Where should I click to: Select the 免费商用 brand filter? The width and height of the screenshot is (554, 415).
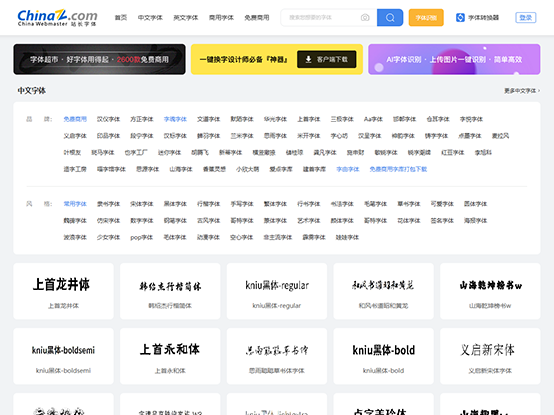[x=75, y=119]
